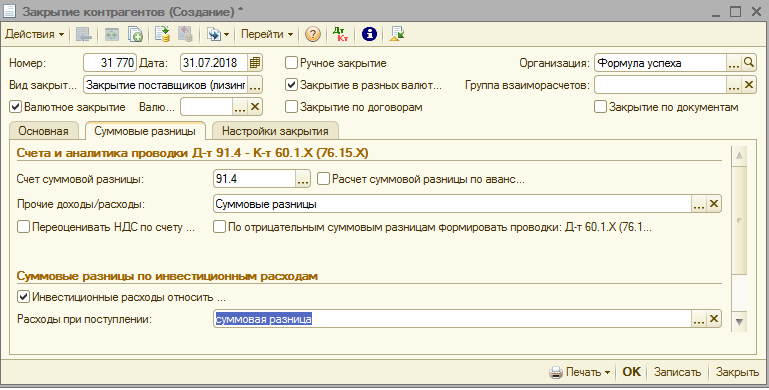Screen dimensions: 769x390
Task: Toggle По отрицательным суммовым разницам checkbox
Action: [219, 227]
